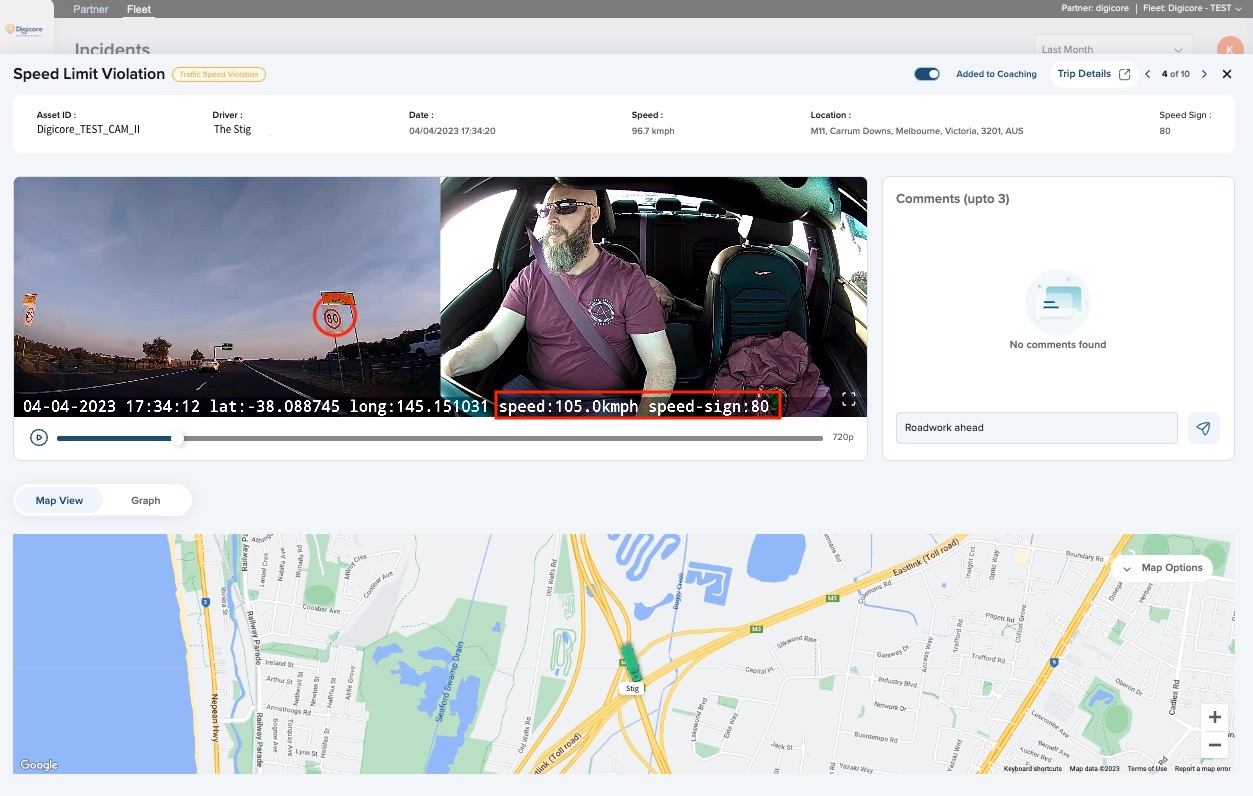Go to next incident arrow
1253x796 pixels.
coord(1204,74)
